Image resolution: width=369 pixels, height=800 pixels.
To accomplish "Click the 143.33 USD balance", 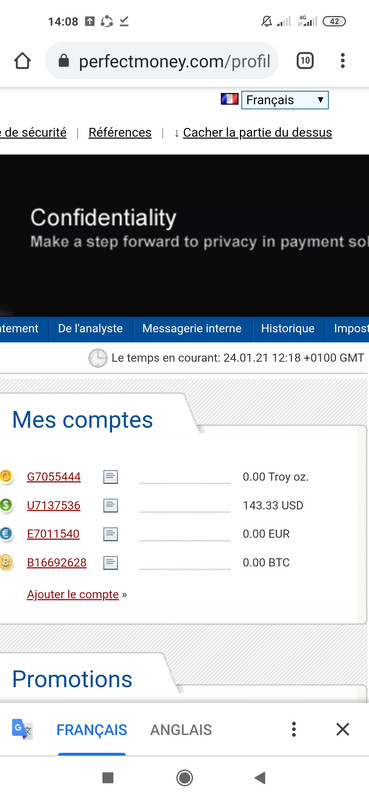I will (273, 506).
